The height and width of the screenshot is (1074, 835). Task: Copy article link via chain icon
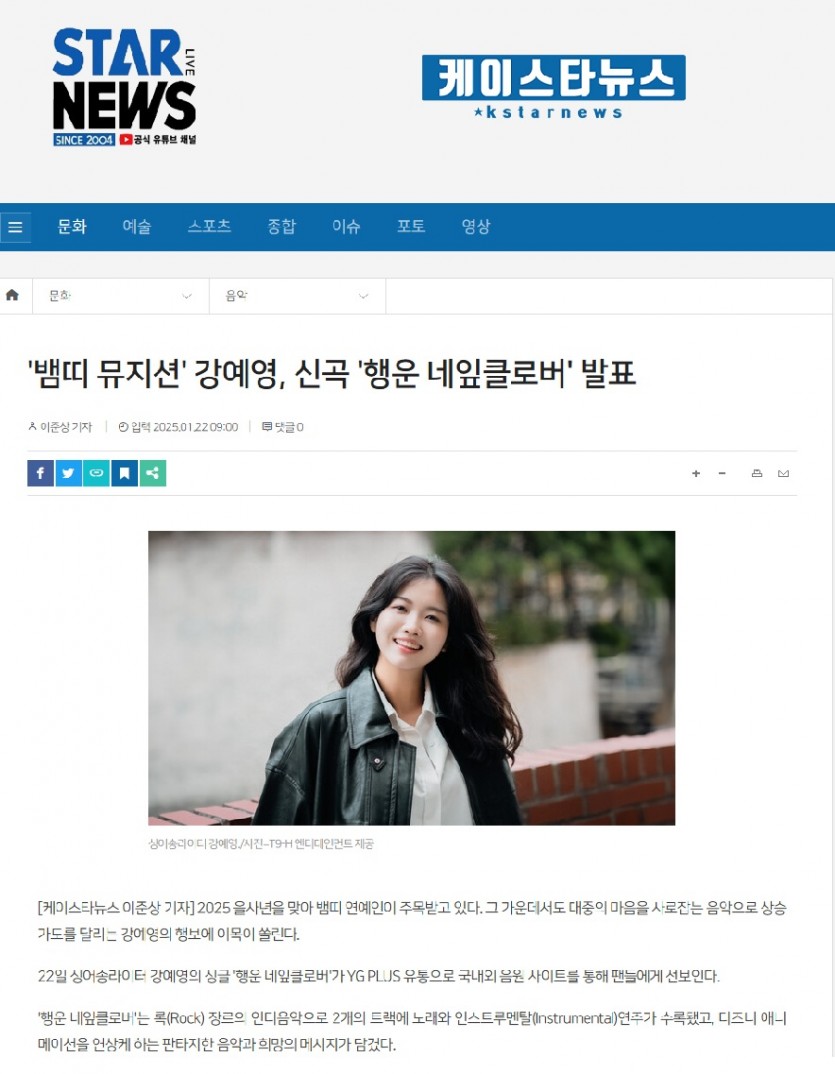97,473
